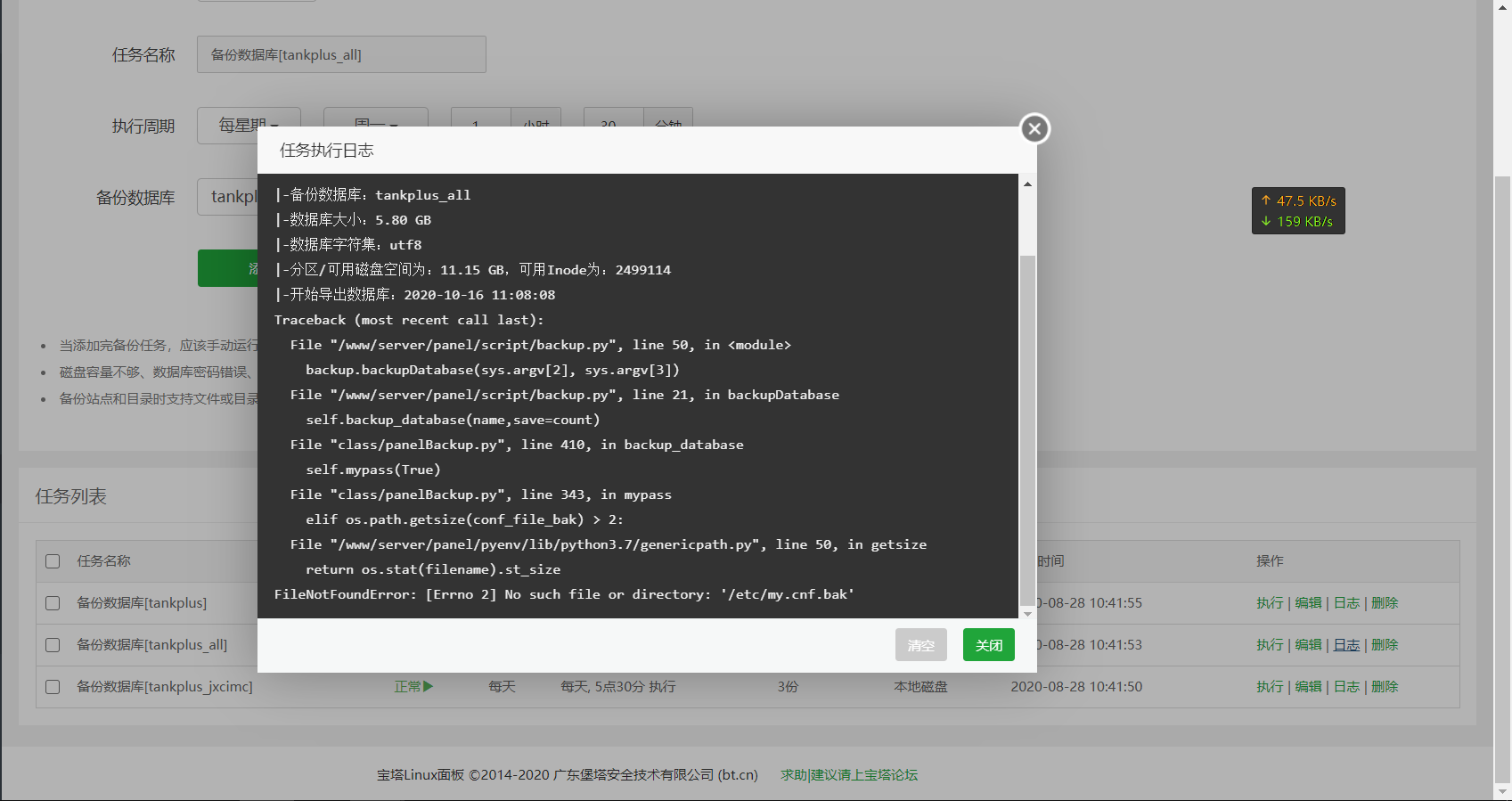The image size is (1512, 801).
Task: Open the 备份数据库 database dropdown
Action: 227,197
